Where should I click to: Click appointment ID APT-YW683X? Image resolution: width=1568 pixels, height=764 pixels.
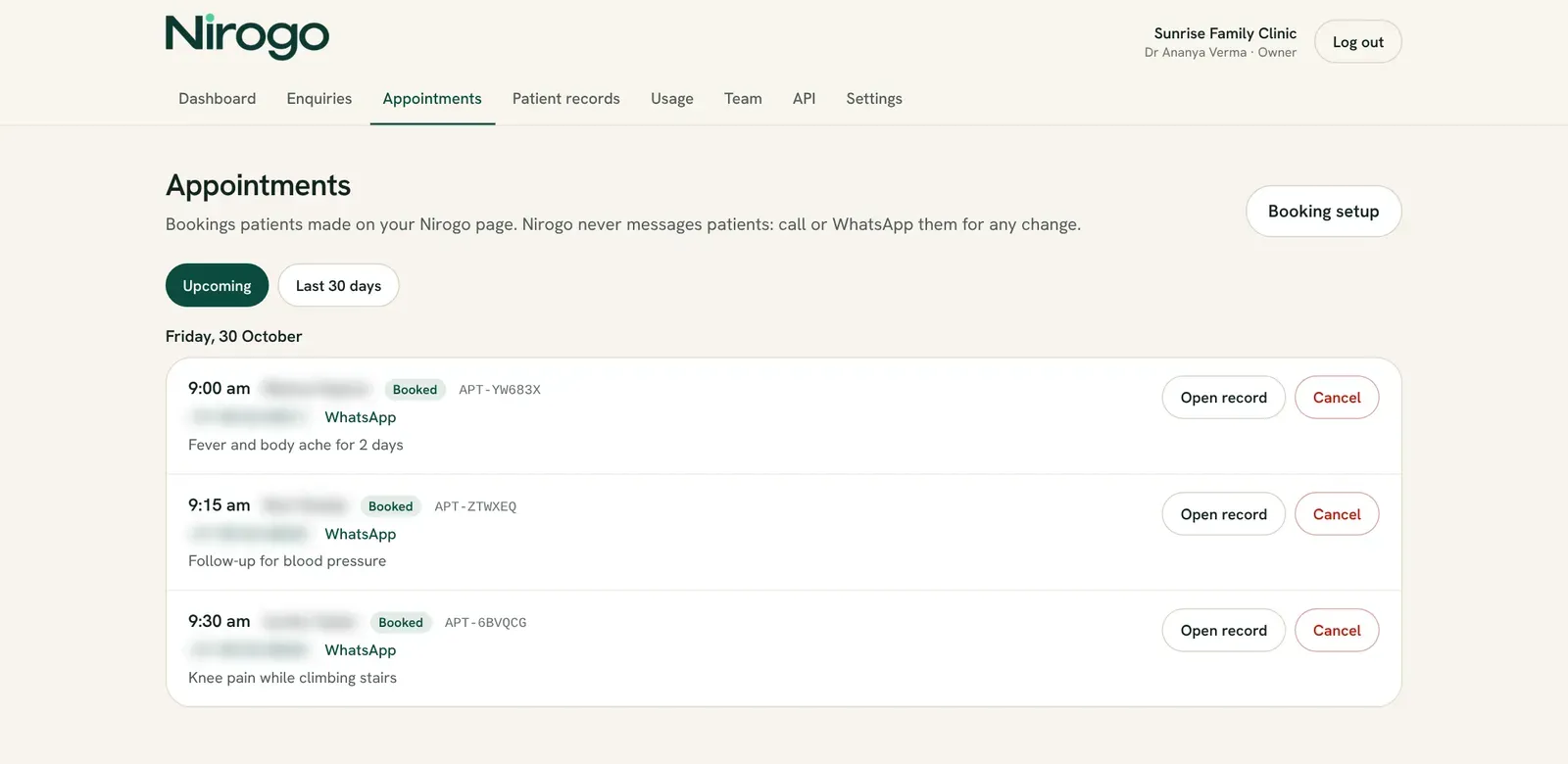500,390
